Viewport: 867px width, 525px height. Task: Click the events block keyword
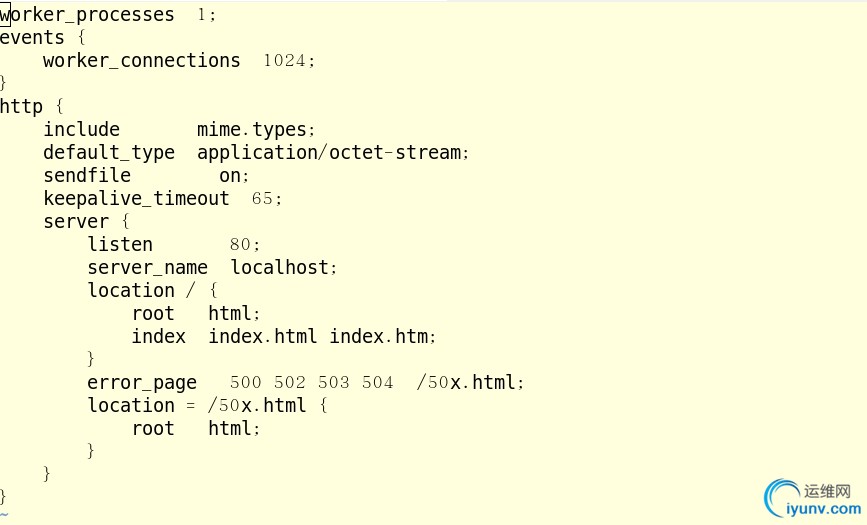coord(32,38)
